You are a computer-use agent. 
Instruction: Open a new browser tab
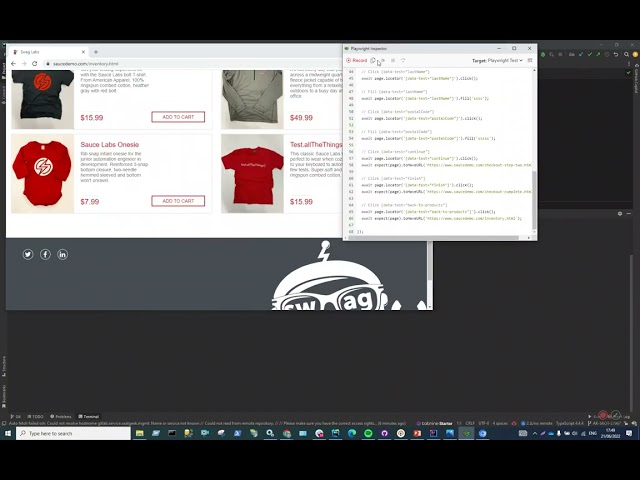point(96,52)
